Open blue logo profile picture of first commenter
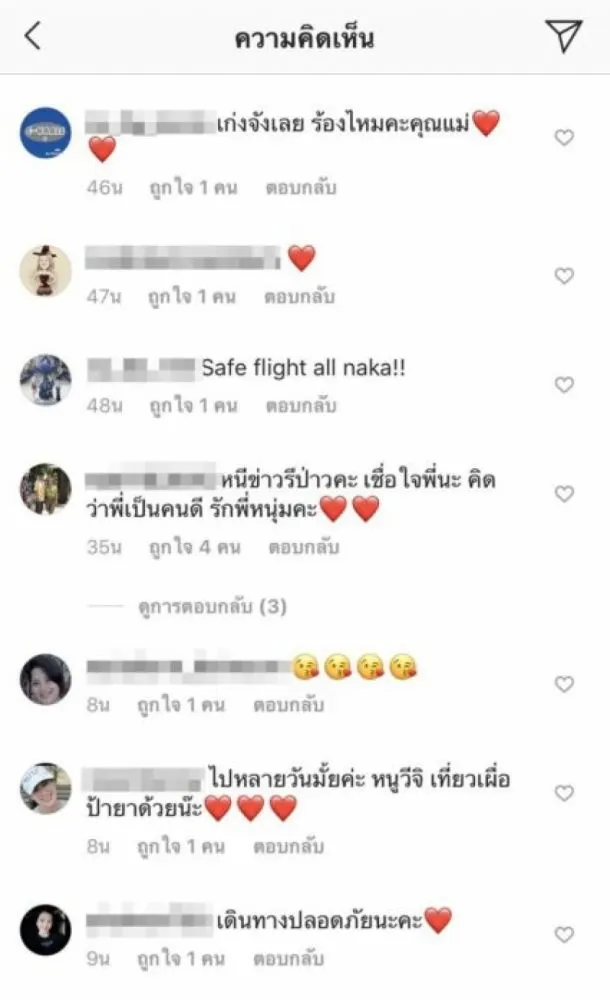610x1000 pixels. [45, 133]
